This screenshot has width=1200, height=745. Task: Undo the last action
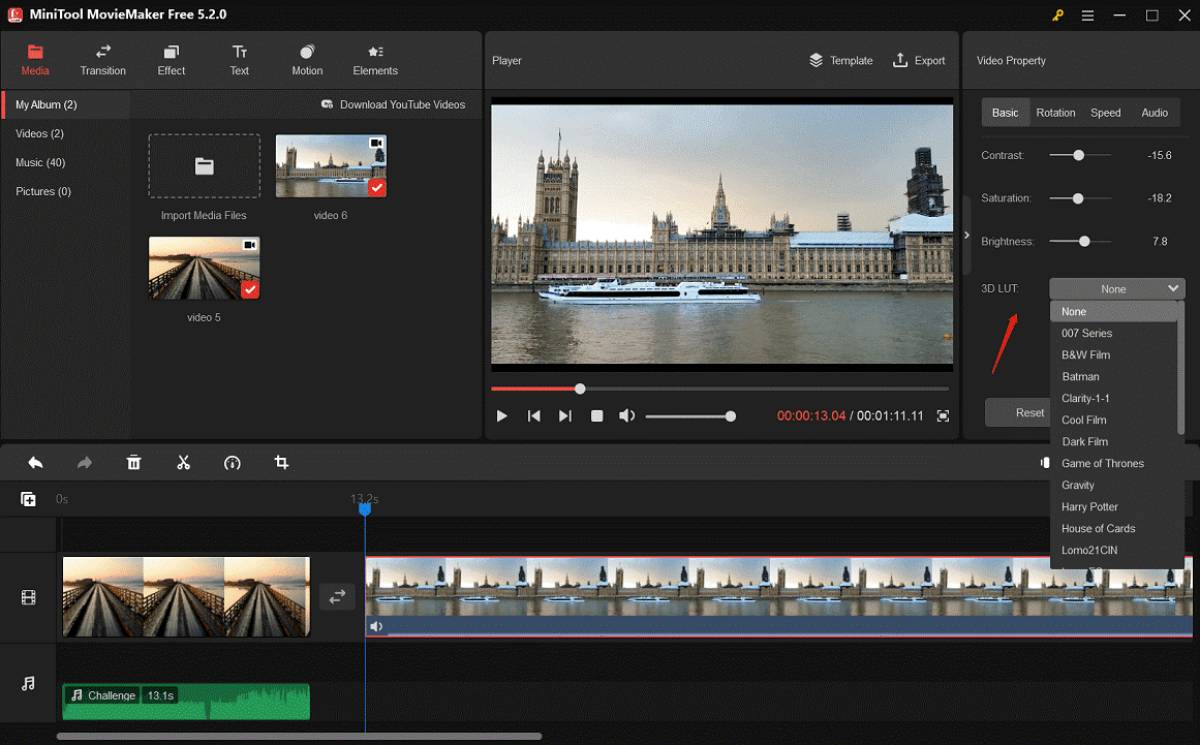pos(35,462)
